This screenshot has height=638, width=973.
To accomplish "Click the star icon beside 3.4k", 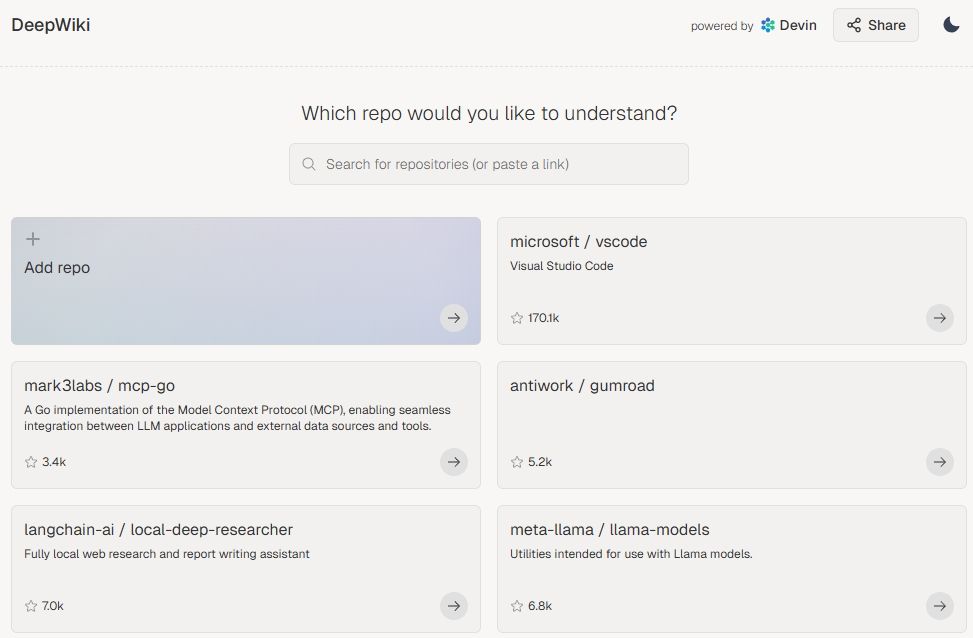I will (31, 462).
